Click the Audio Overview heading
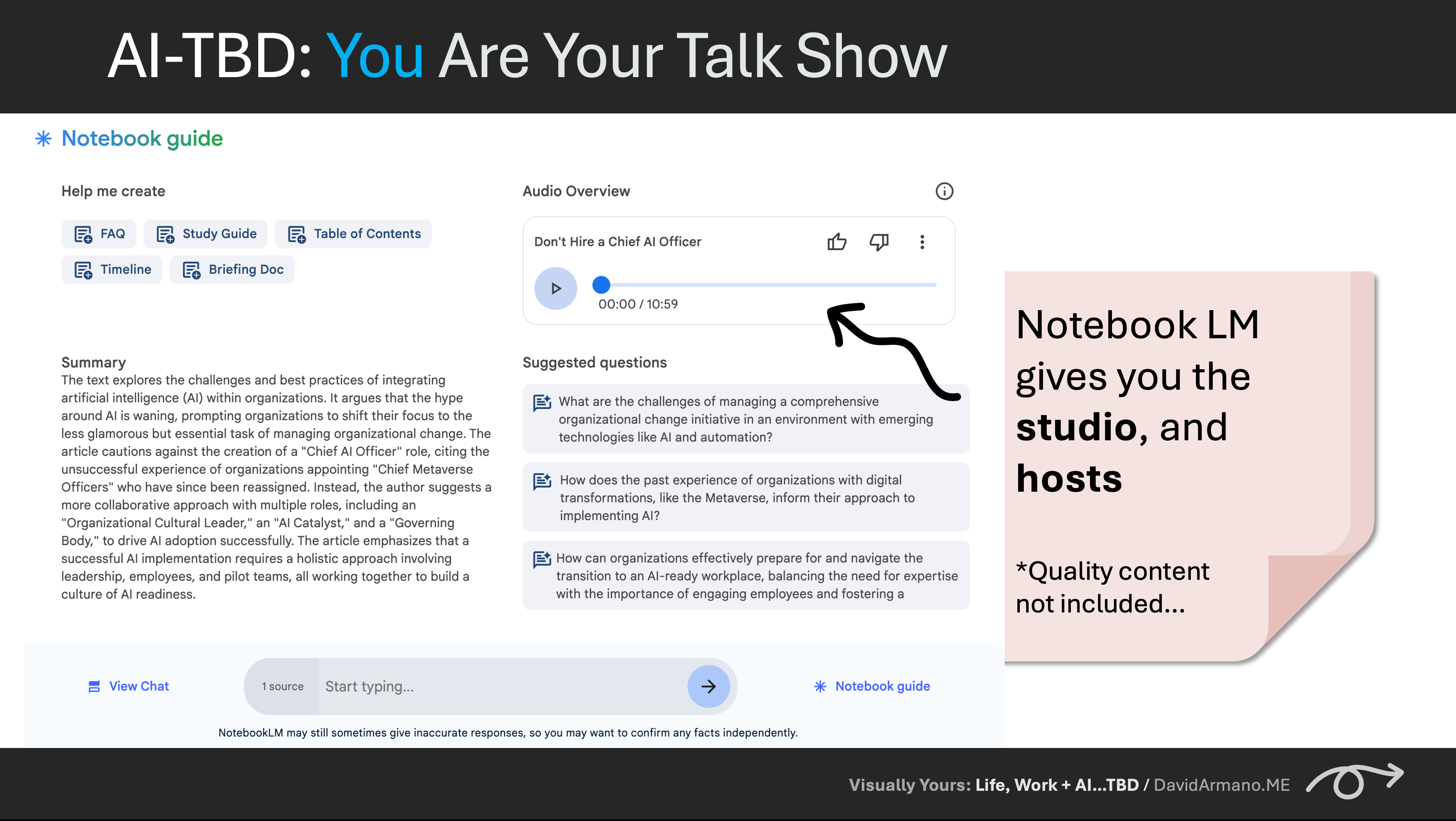 [x=576, y=191]
